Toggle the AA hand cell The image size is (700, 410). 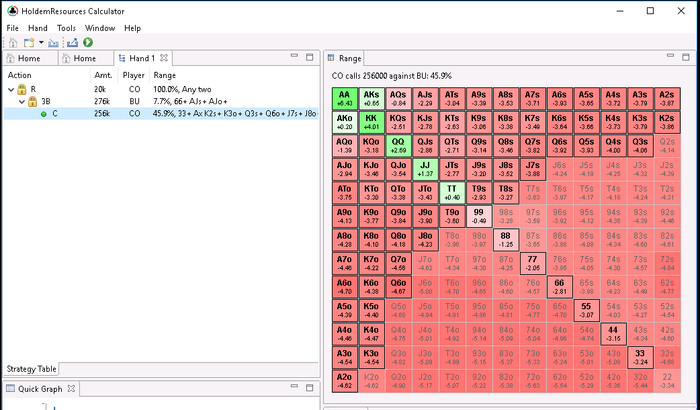point(344,99)
